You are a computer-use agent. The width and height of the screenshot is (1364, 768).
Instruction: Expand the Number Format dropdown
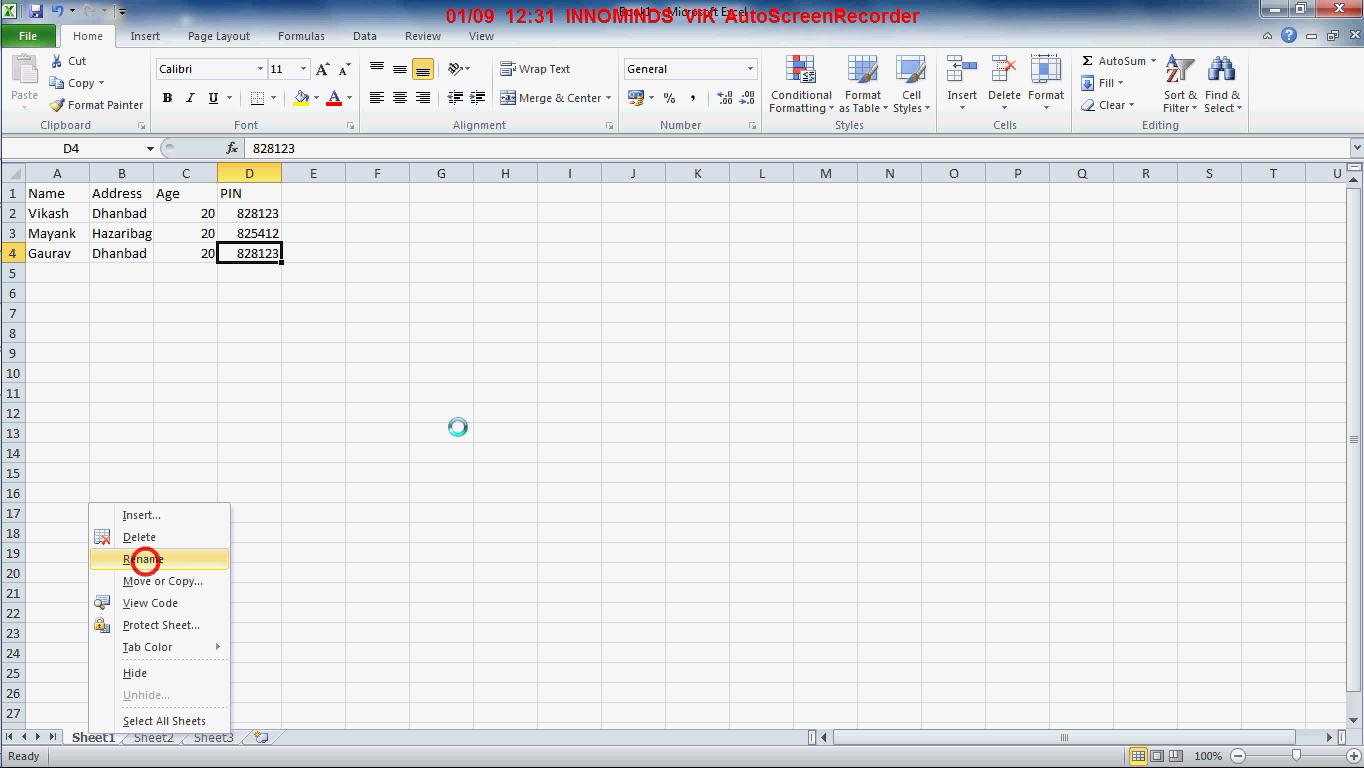click(x=750, y=69)
